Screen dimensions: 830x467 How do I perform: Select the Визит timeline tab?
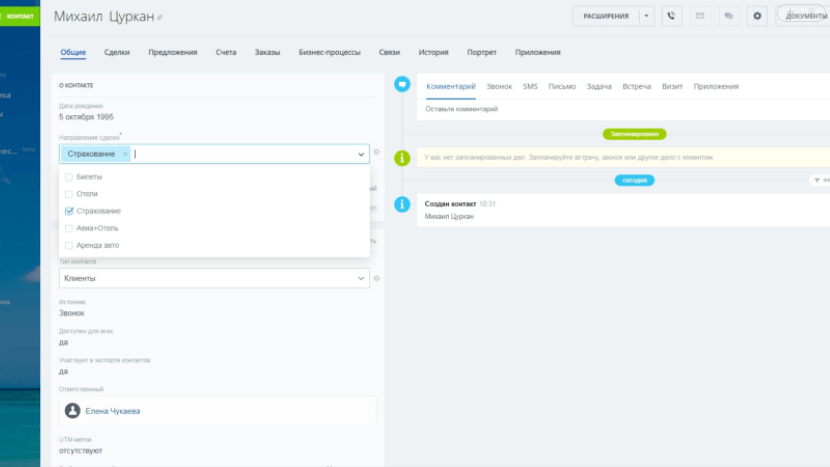(672, 86)
